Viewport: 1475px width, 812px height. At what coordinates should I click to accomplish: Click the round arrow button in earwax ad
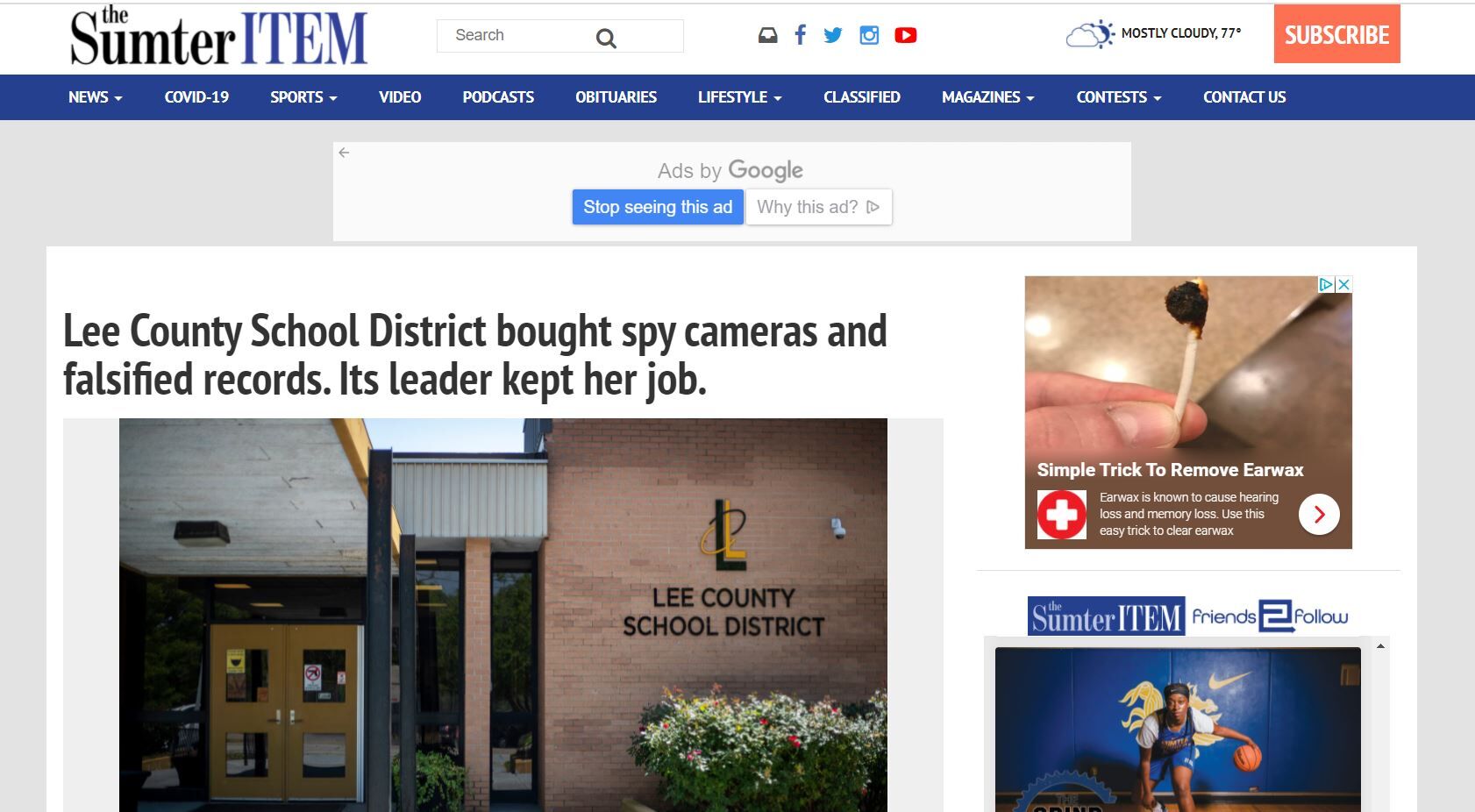tap(1319, 515)
